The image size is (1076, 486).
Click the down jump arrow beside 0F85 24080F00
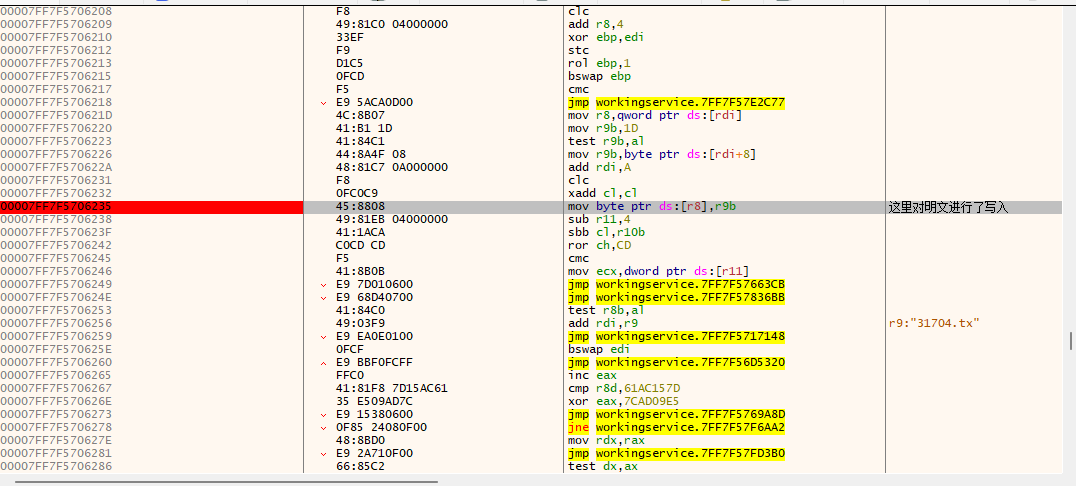(x=324, y=428)
